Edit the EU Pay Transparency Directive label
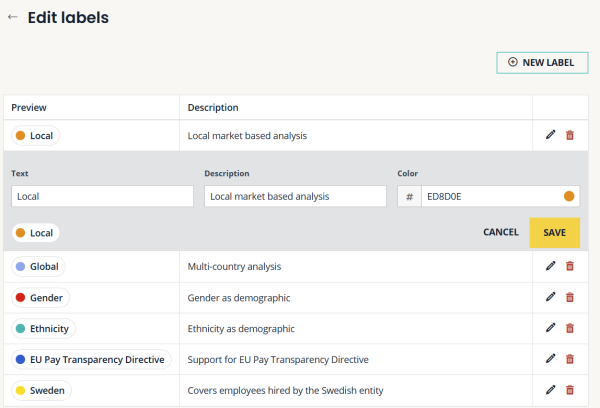This screenshot has width=600, height=408. point(550,359)
